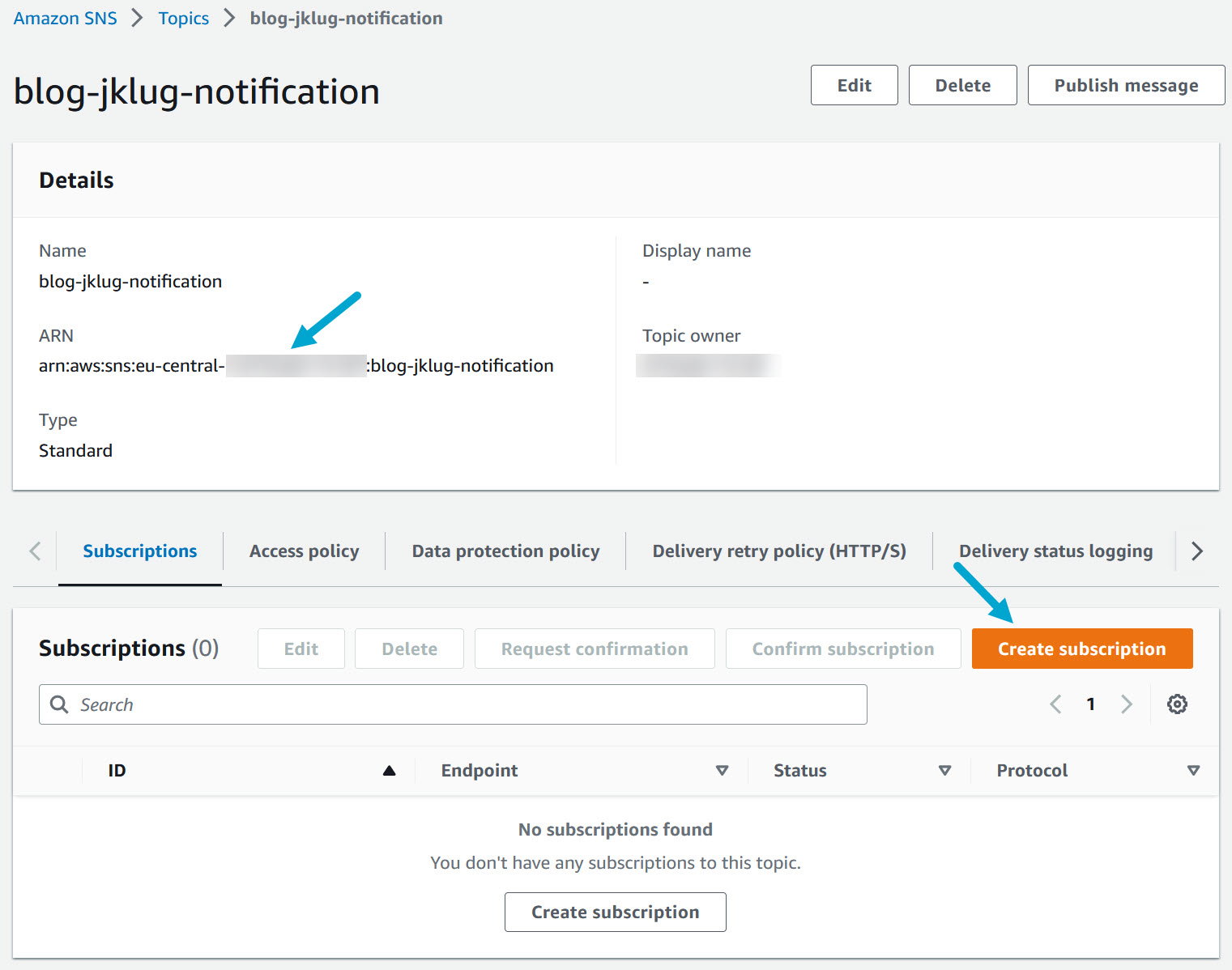Screen dimensions: 1232x970
Task: Sort by the Endpoint column arrow
Action: [x=722, y=771]
